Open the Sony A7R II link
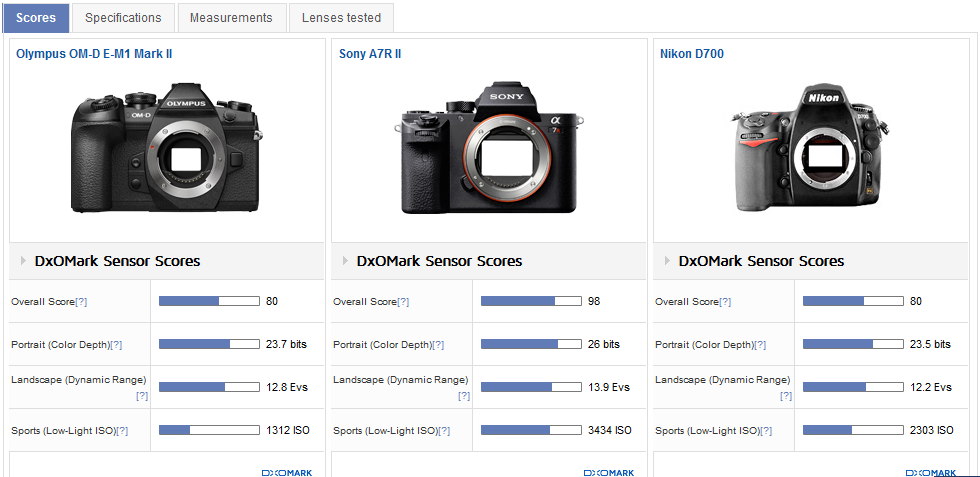The width and height of the screenshot is (980, 477). tap(370, 54)
